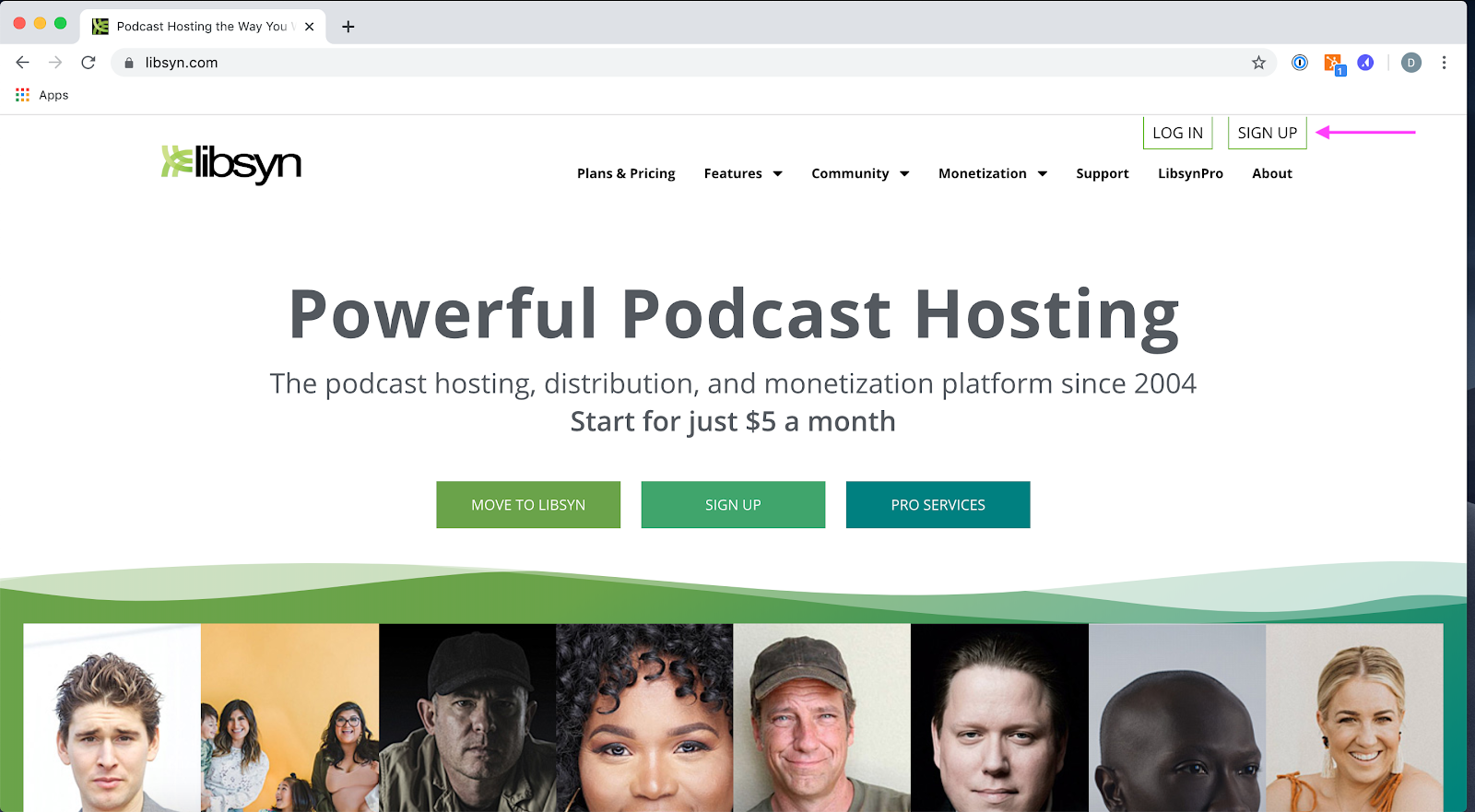Viewport: 1475px width, 812px height.
Task: Open the About page
Action: (x=1272, y=173)
